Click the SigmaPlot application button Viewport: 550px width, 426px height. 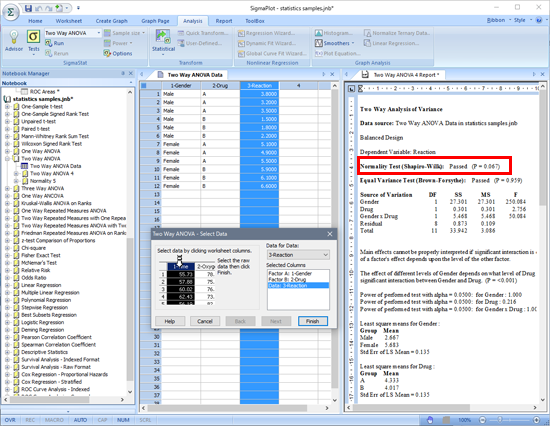tap(11, 12)
